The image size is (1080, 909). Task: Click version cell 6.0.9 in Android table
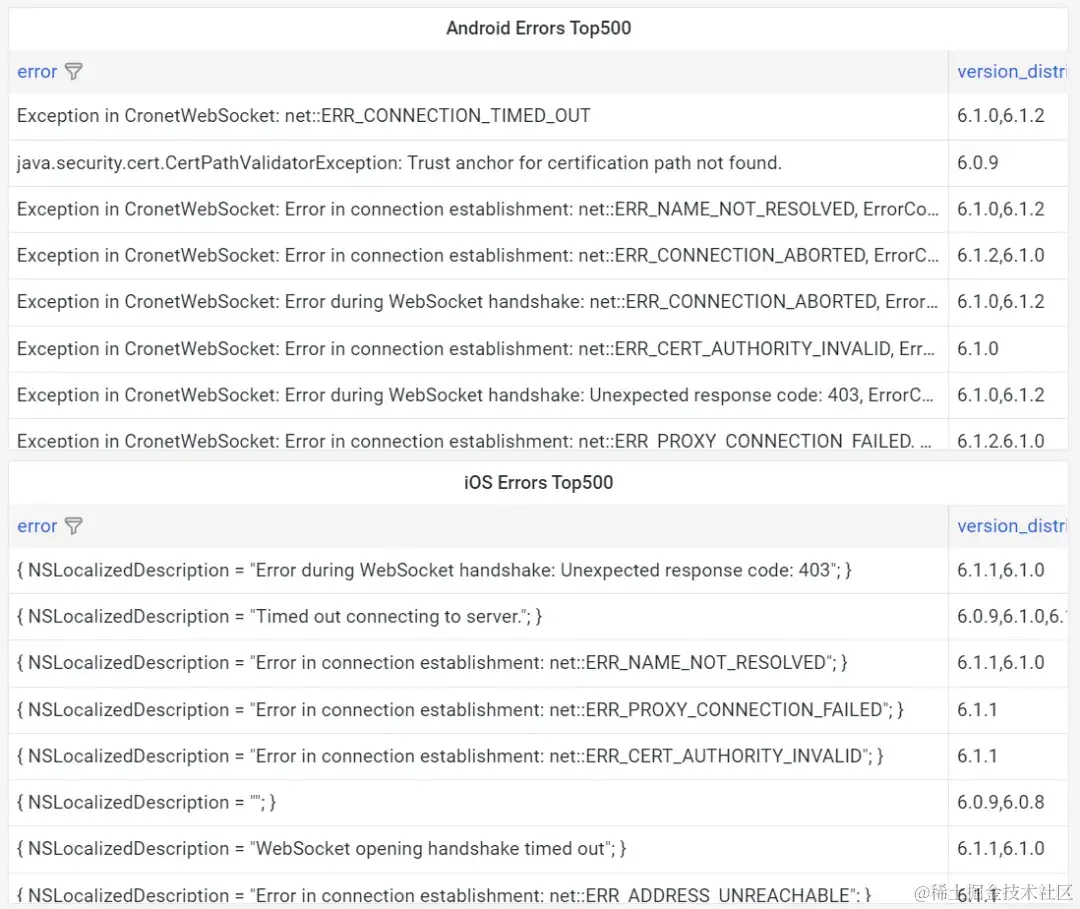click(x=978, y=163)
